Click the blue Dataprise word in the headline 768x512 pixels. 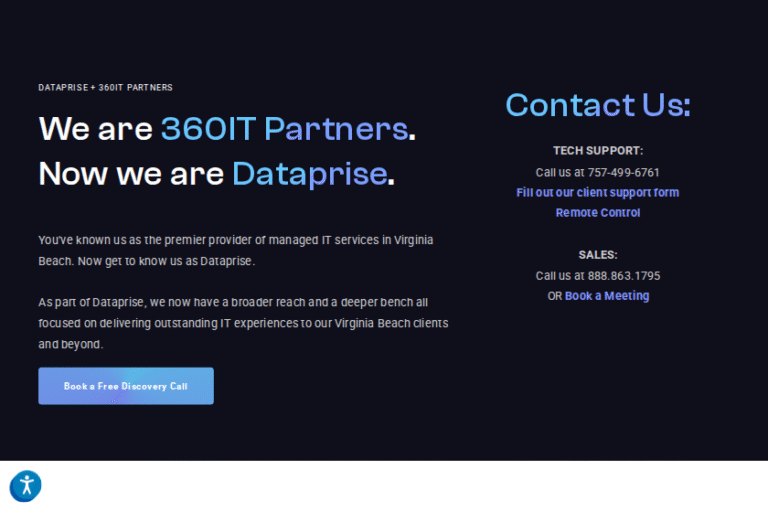[x=309, y=174]
